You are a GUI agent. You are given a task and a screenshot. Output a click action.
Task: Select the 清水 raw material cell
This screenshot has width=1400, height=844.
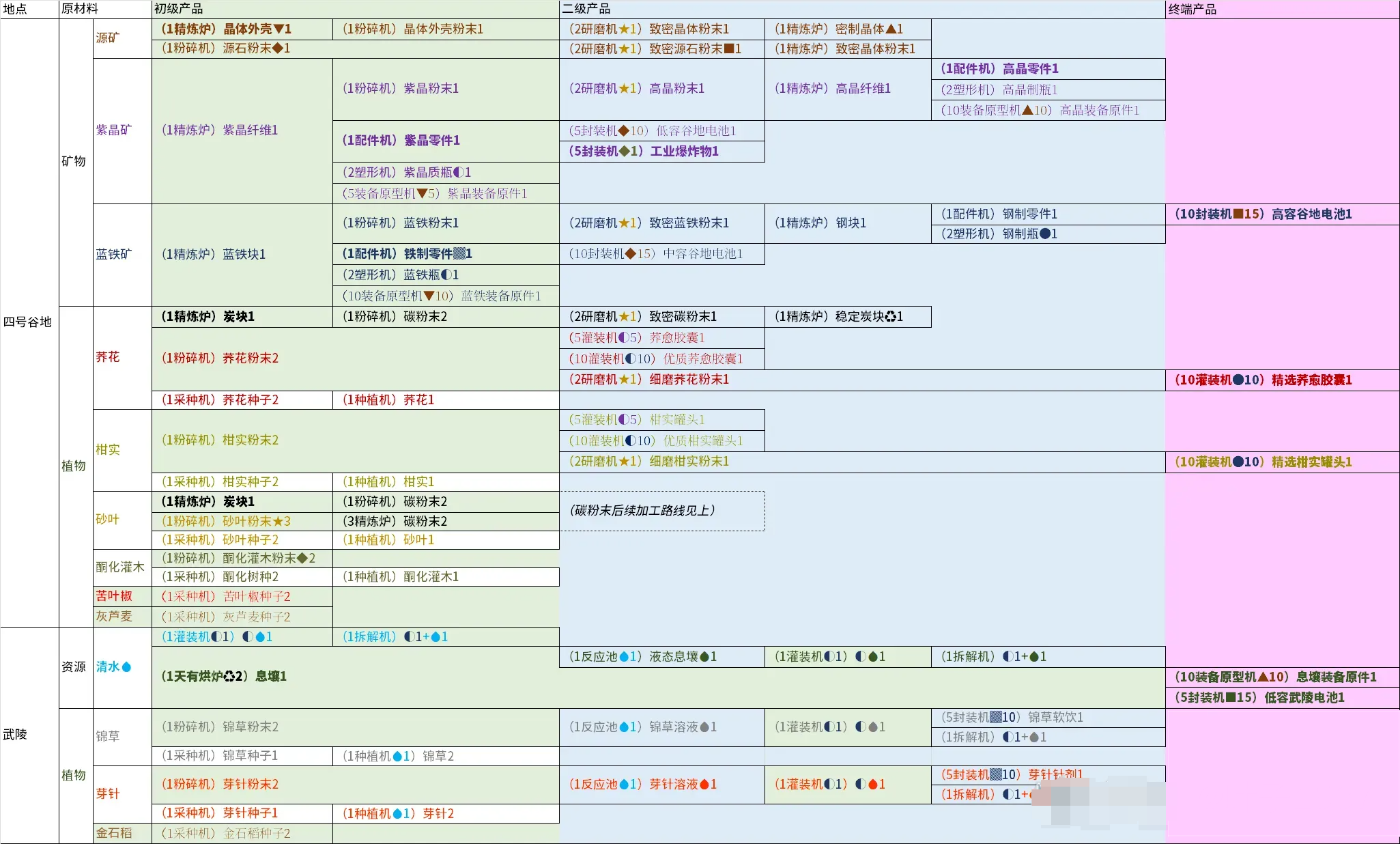click(122, 667)
